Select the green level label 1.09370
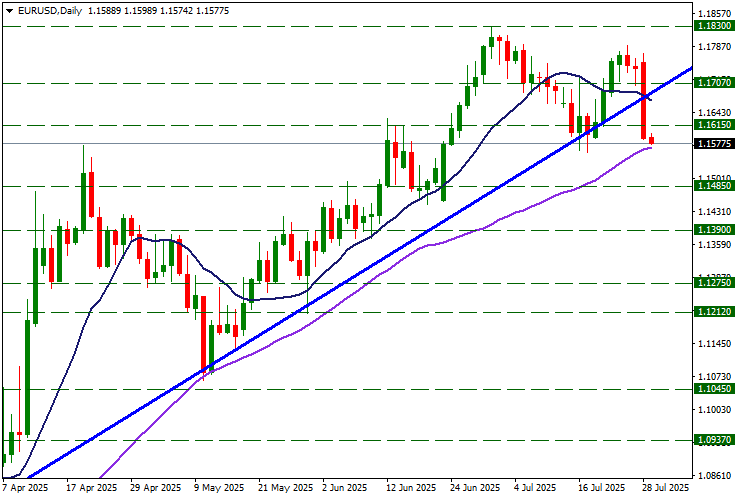The image size is (738, 499). tap(714, 440)
